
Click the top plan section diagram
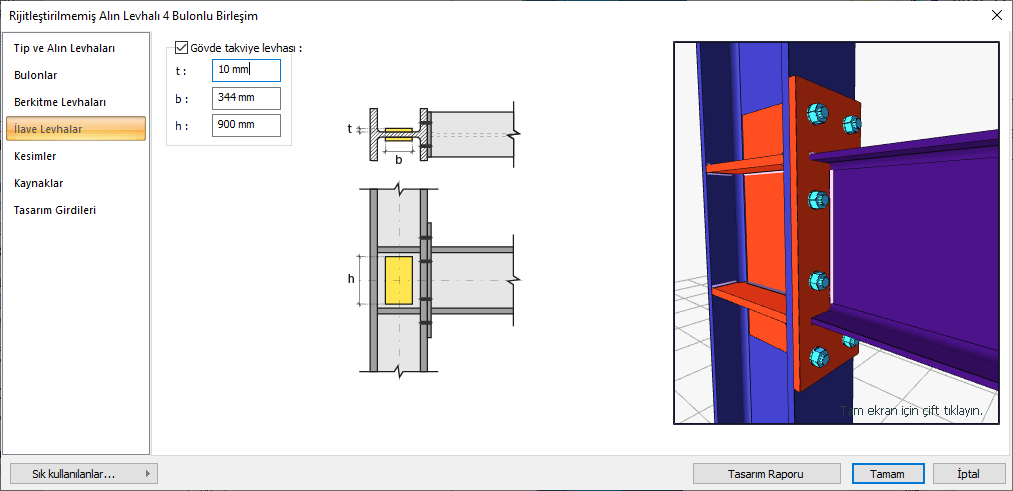coord(440,132)
